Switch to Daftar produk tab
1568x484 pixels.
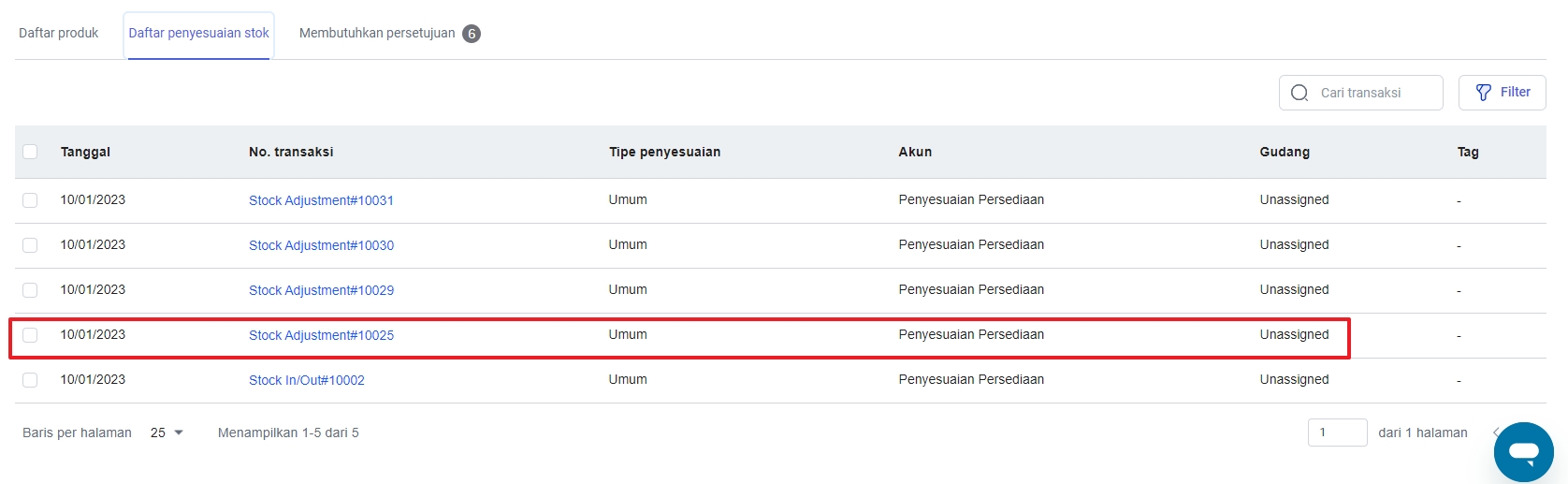[58, 34]
